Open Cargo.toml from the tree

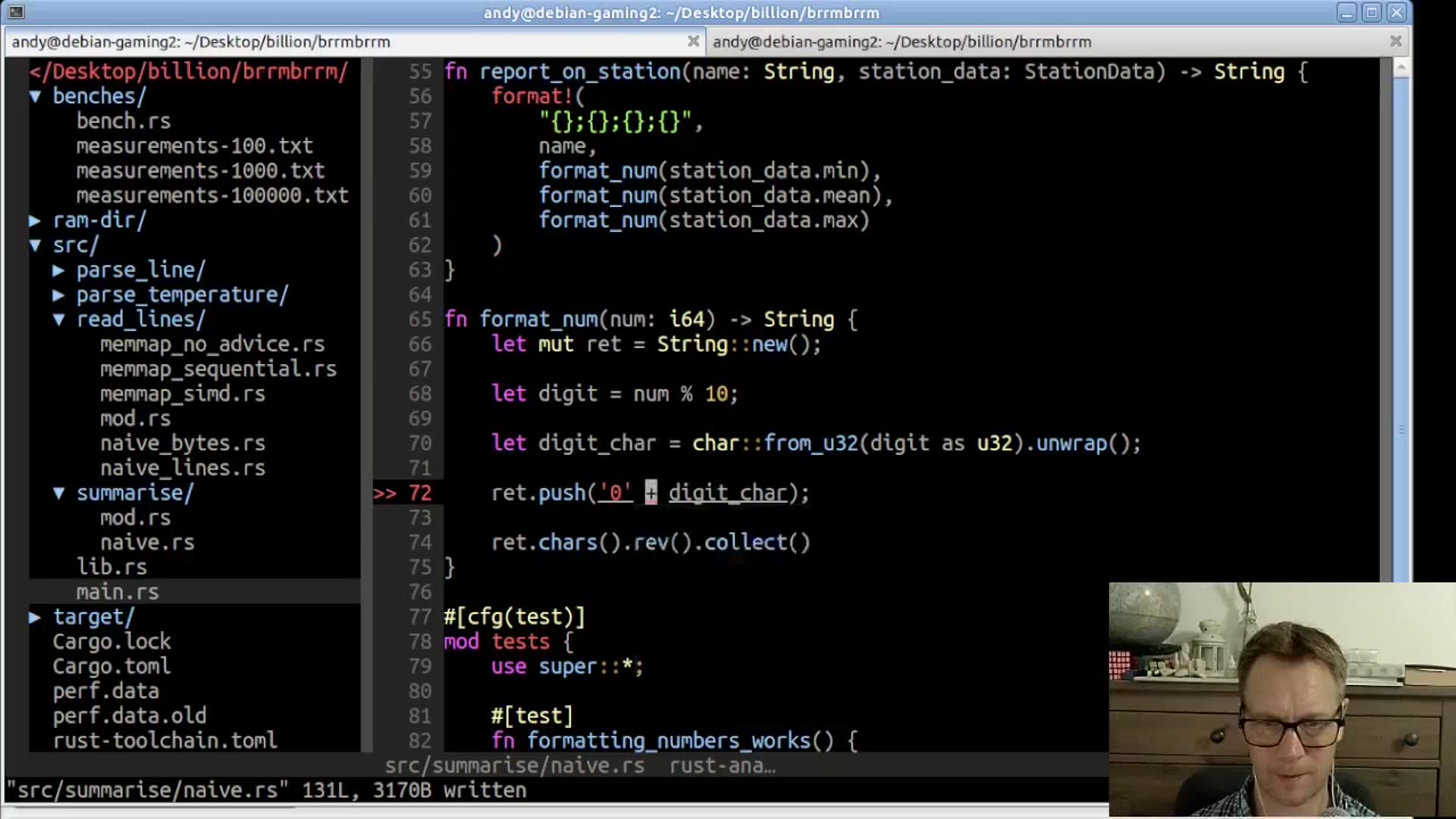[111, 667]
